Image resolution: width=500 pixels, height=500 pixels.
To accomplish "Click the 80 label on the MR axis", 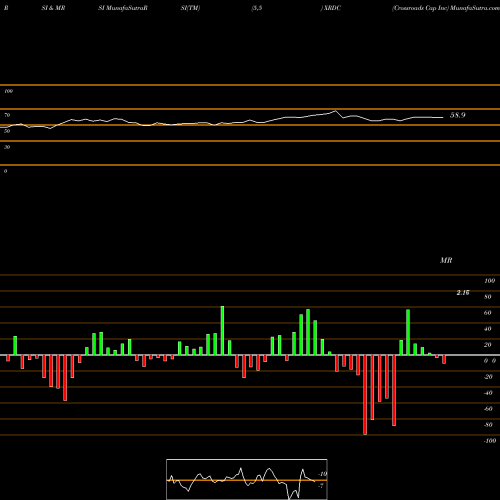I will point(488,297).
